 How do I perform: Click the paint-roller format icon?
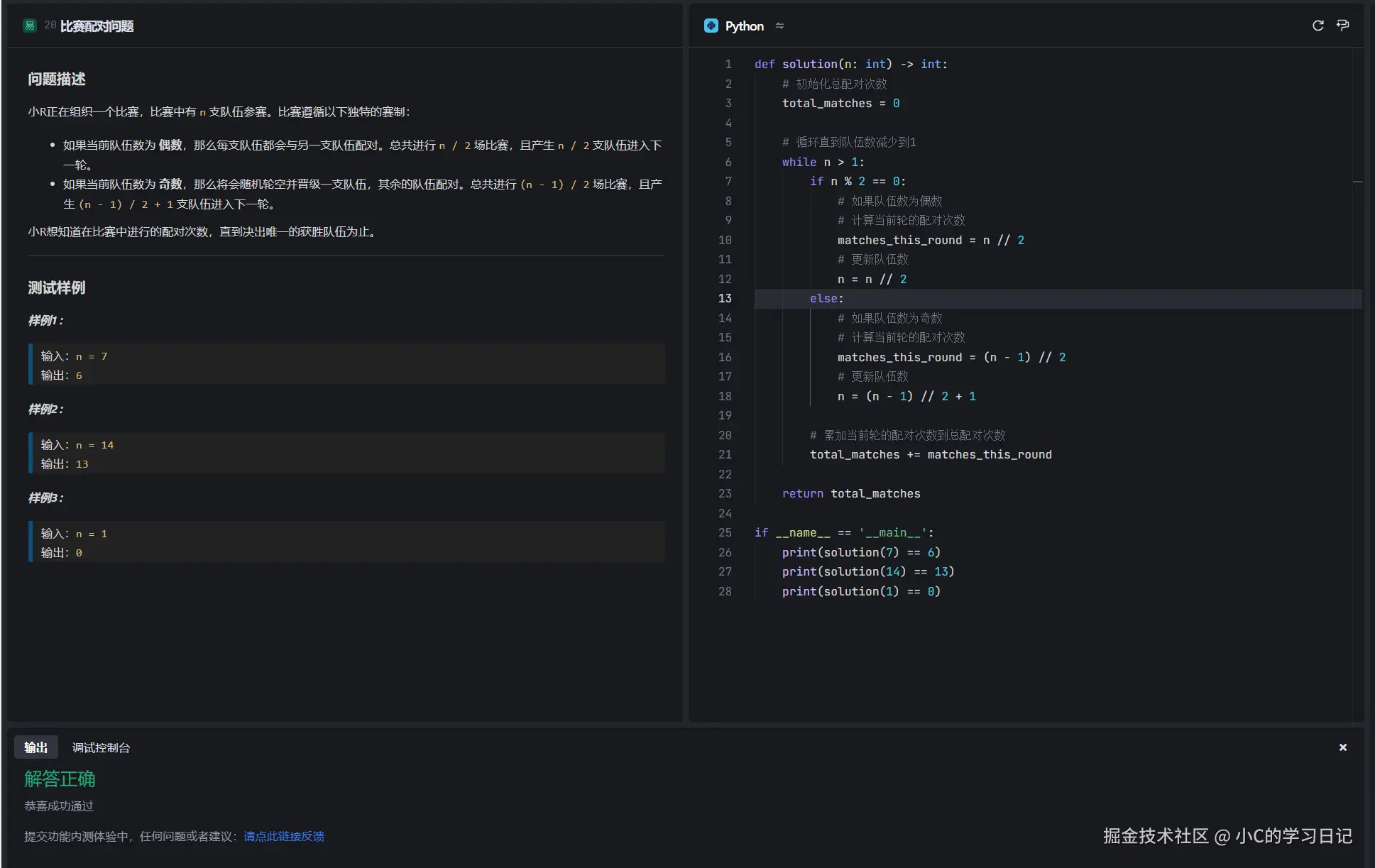tap(1342, 26)
